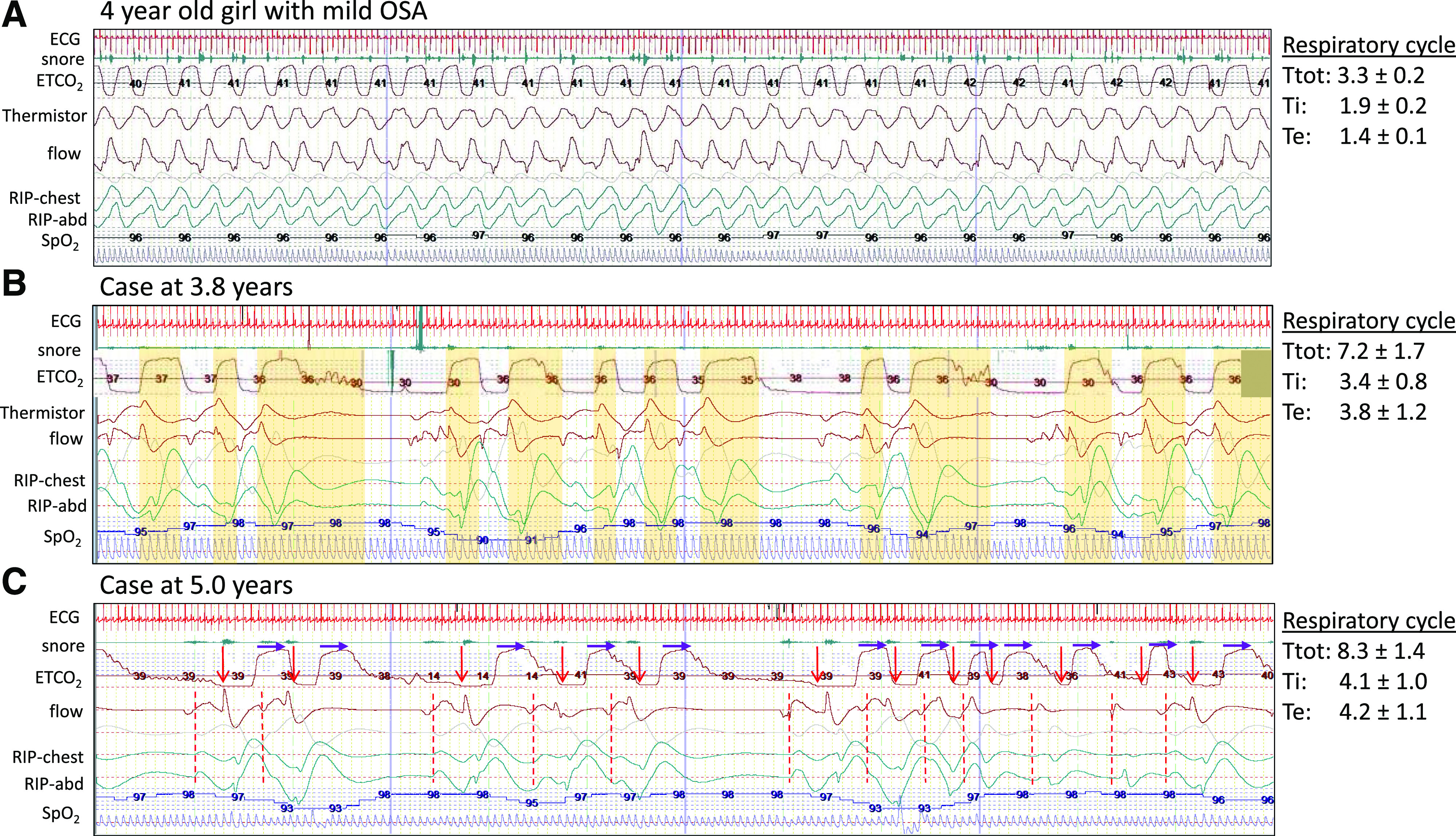Click panel B's "Respiratory cycle" heading
The image size is (1456, 836).
(1369, 321)
